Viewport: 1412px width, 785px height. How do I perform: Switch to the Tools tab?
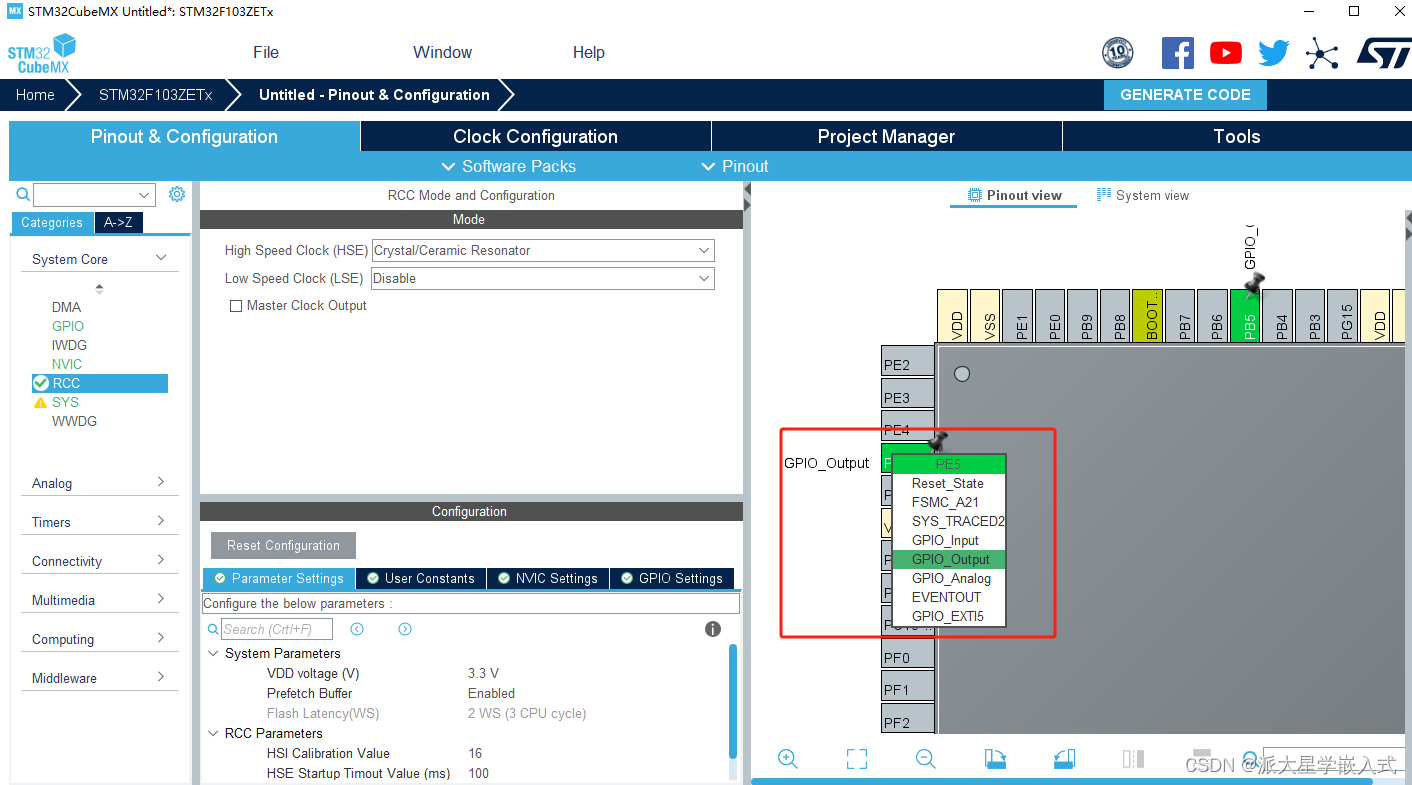(1237, 137)
